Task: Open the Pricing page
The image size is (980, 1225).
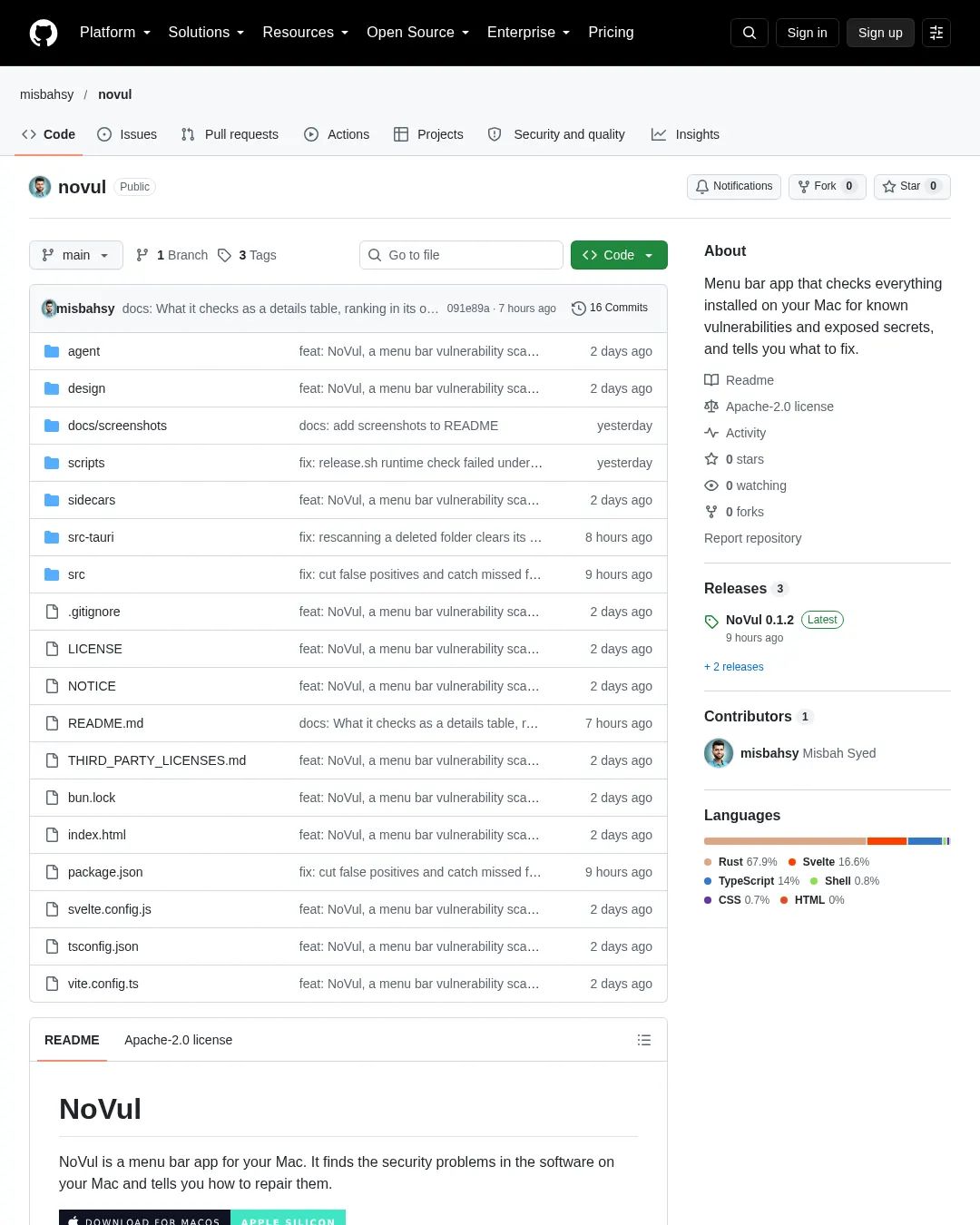Action: click(x=611, y=33)
